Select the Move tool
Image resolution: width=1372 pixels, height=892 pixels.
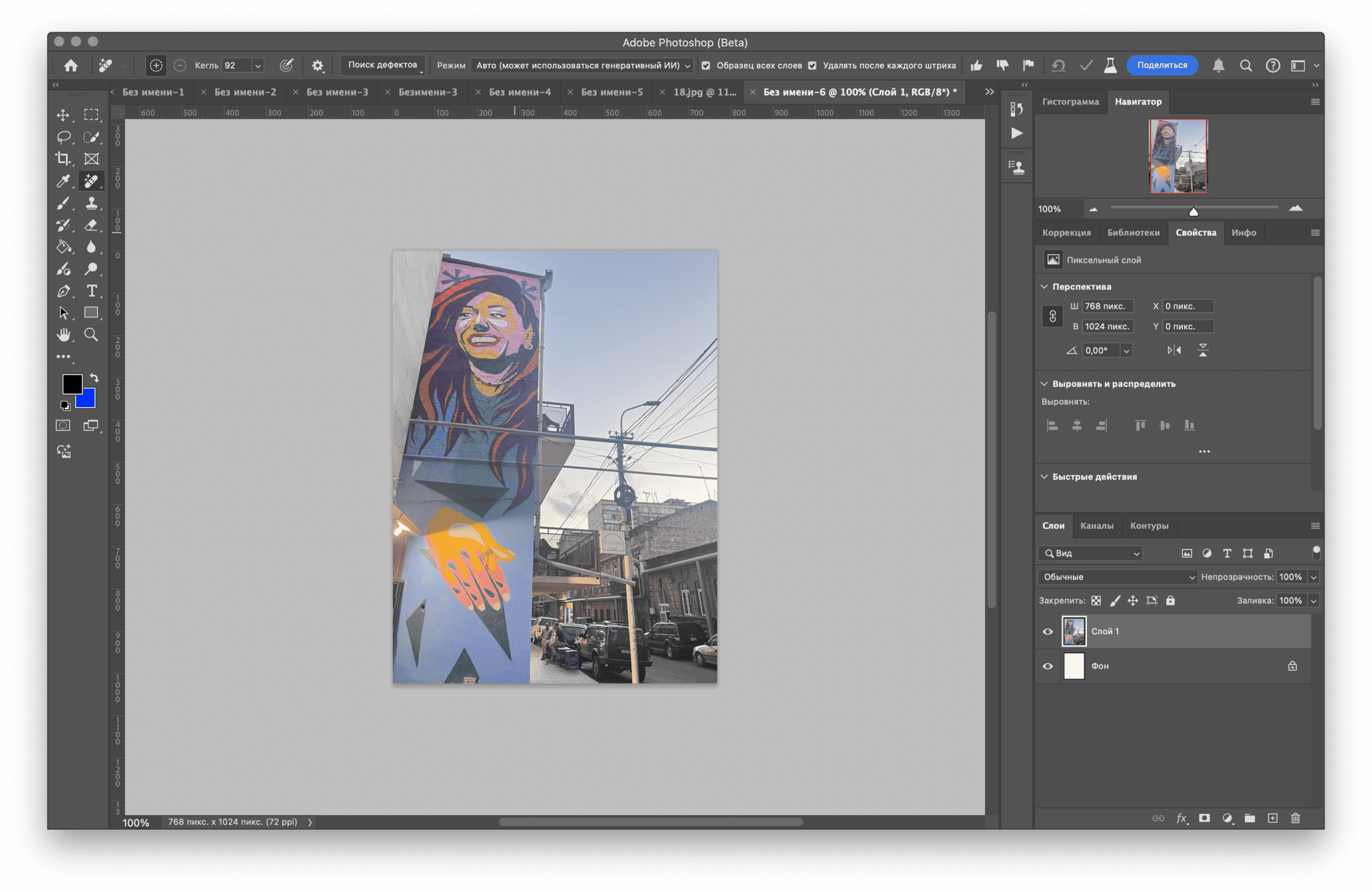coord(63,115)
